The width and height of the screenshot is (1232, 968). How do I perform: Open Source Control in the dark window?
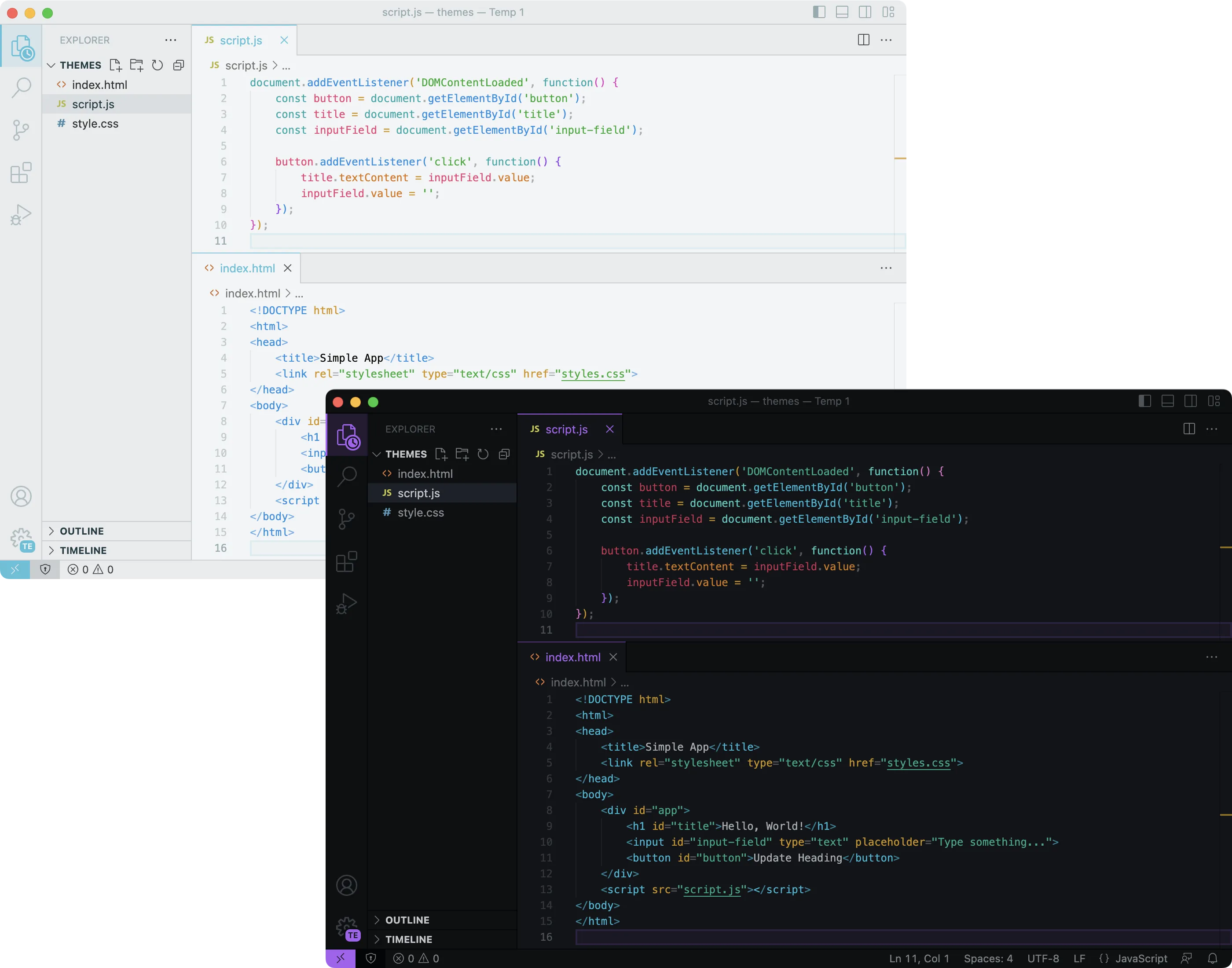click(x=346, y=519)
